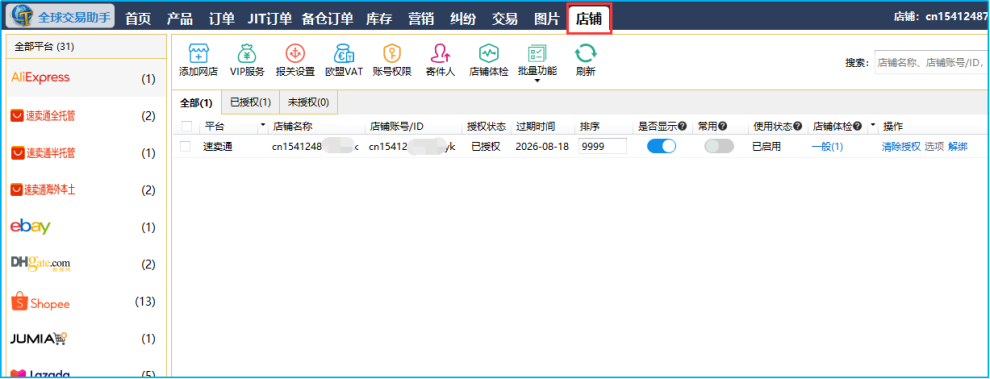The image size is (990, 379).
Task: Click 店铺账号/ID column header
Action: 397,126
